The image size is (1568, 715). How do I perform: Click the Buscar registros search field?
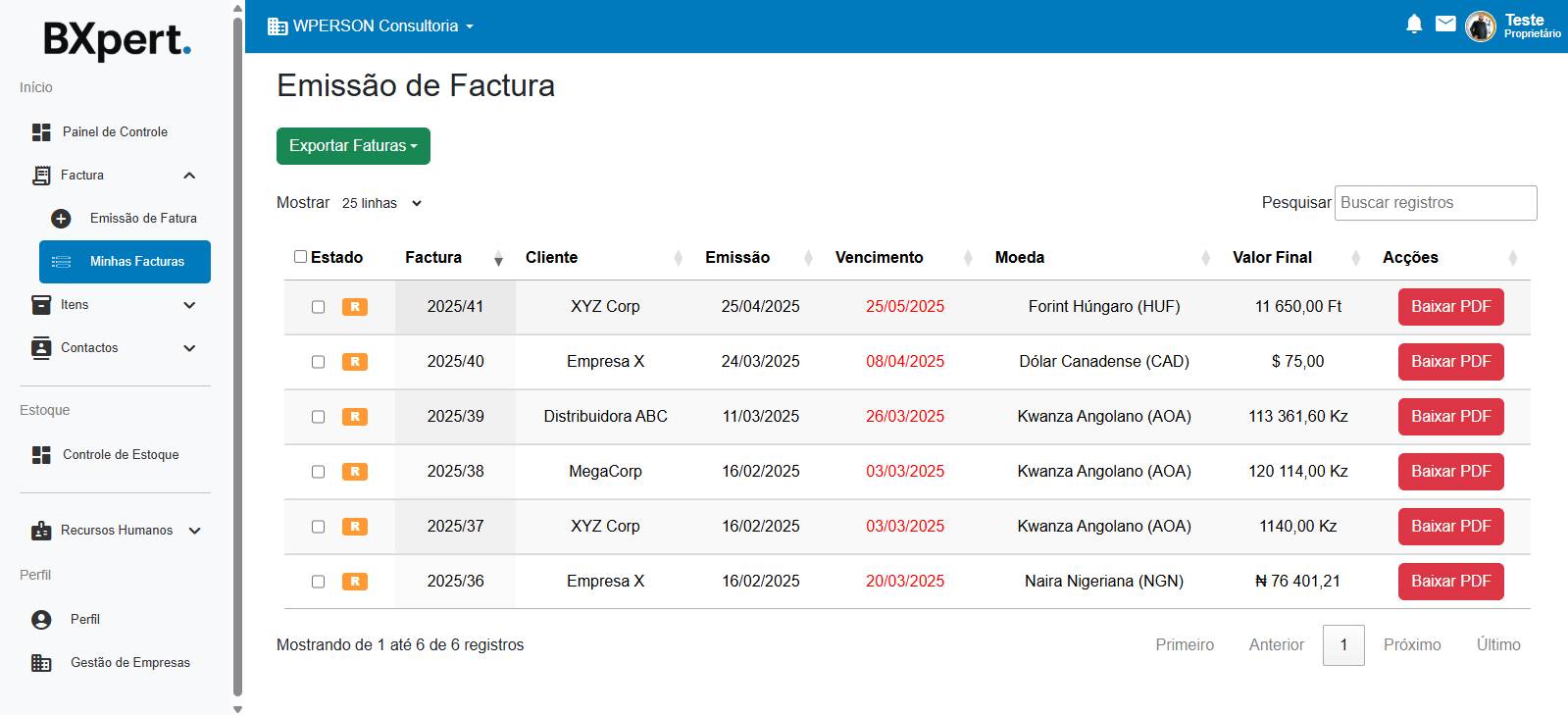(x=1435, y=203)
